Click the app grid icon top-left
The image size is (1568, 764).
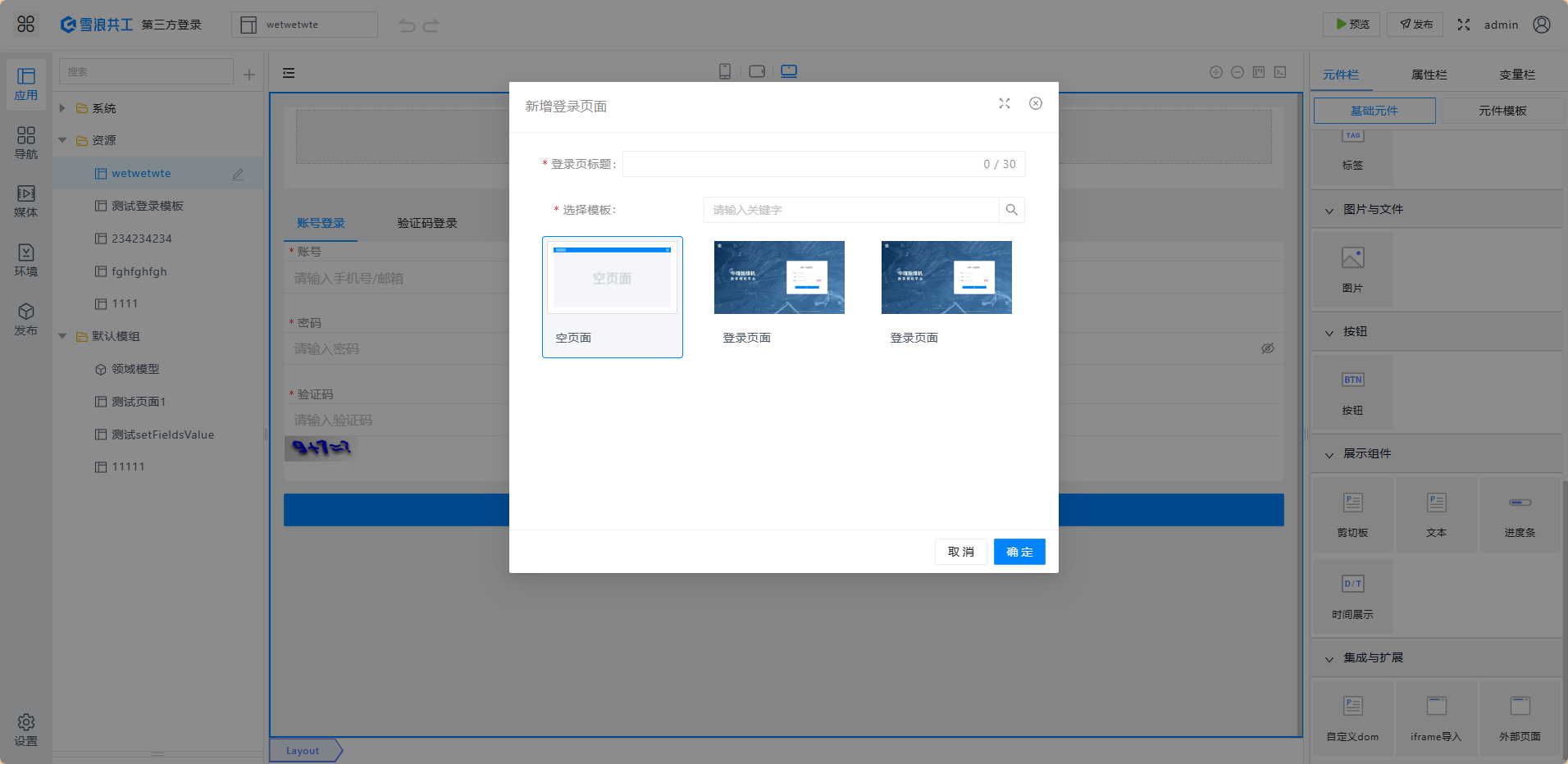pos(26,25)
